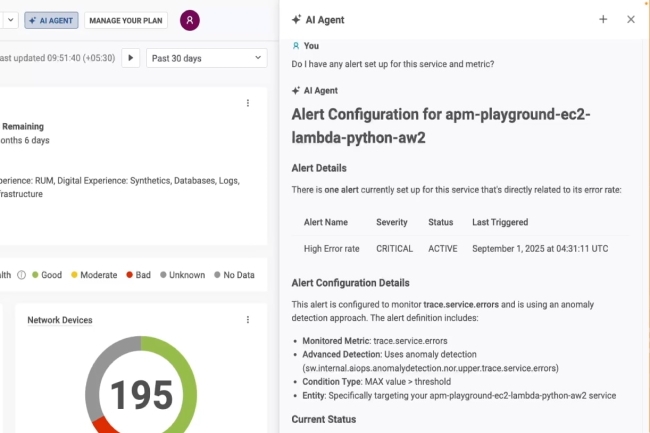Open the subscription card three-dot menu

pyautogui.click(x=248, y=103)
